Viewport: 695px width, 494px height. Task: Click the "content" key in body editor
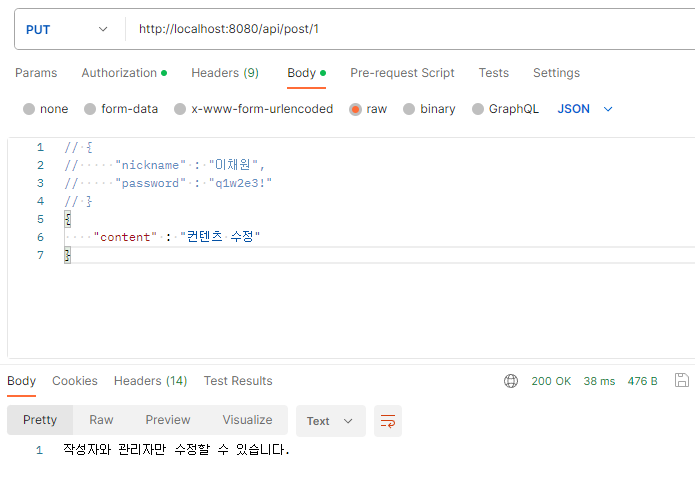coord(125,237)
